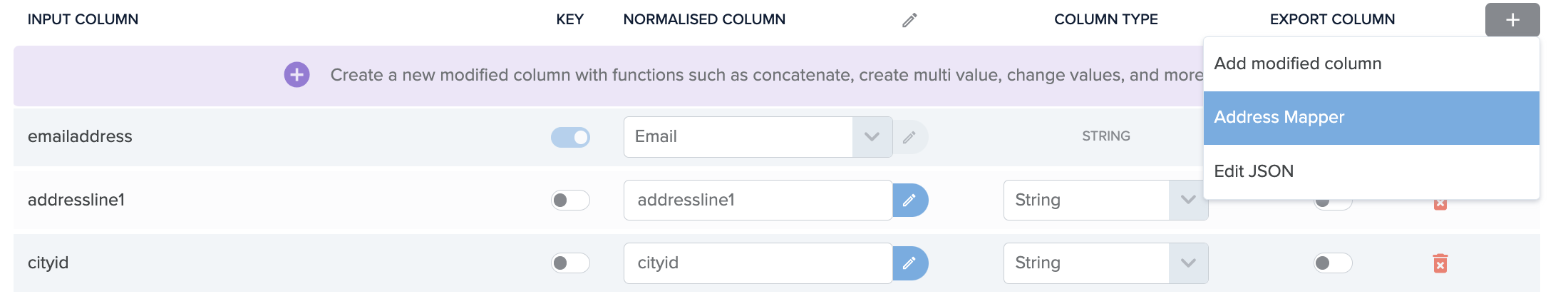This screenshot has height=294, width=1568.
Task: Edit cityid with blue pencil button
Action: pos(910,263)
